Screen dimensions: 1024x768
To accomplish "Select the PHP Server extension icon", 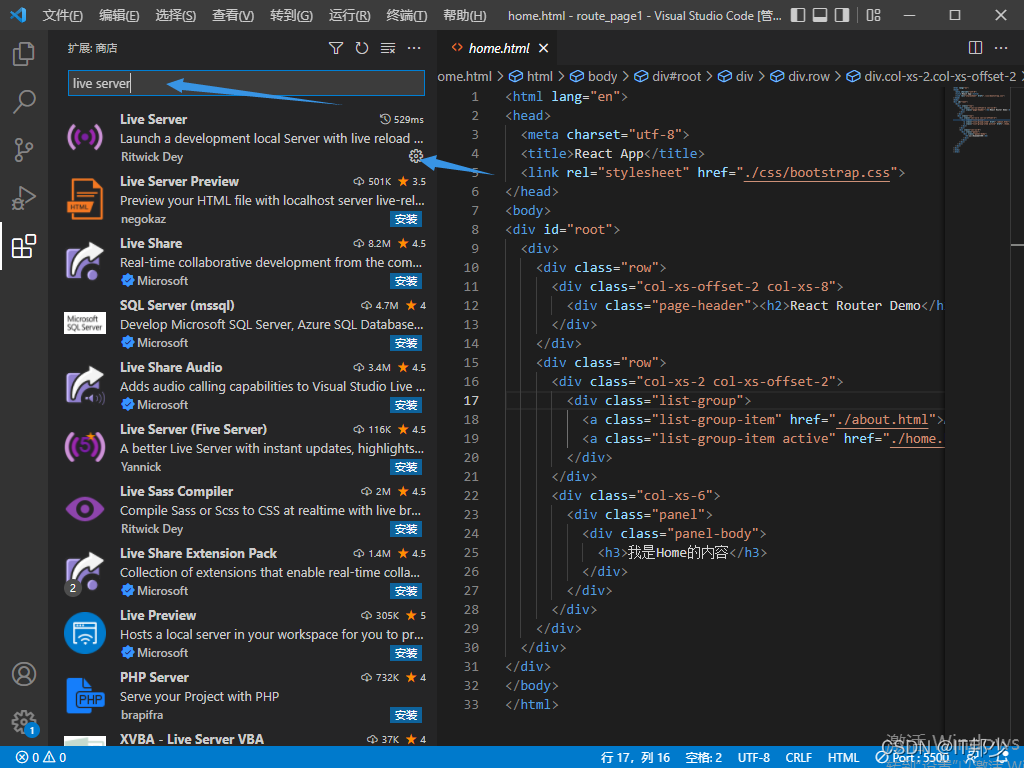I will point(85,696).
